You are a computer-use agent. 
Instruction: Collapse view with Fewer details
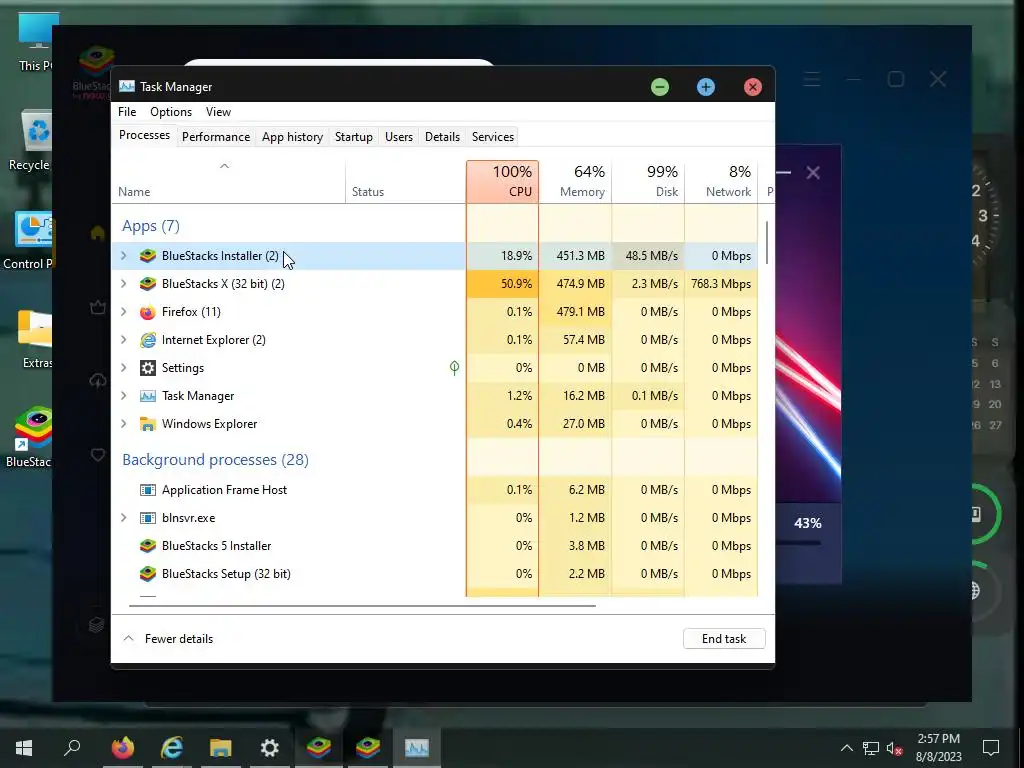[x=168, y=639]
